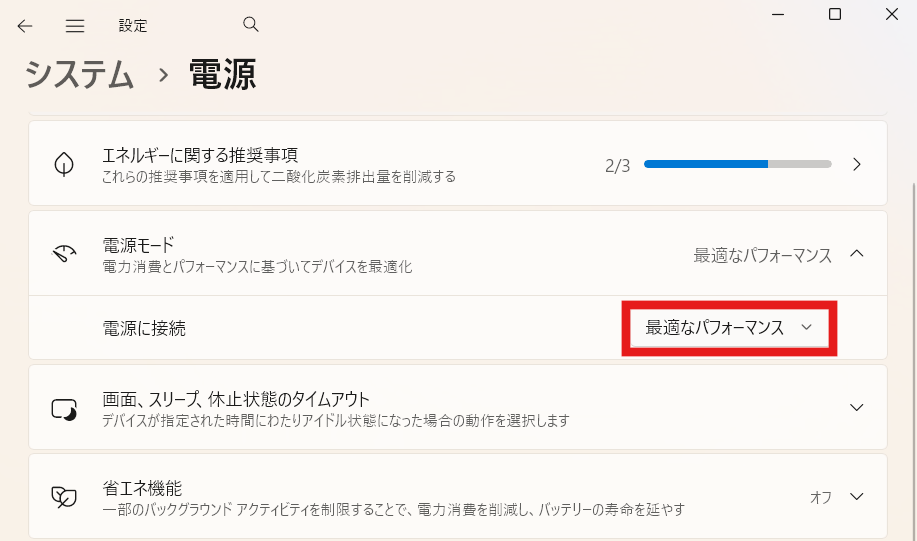917x541 pixels.
Task: Click the エネルギーに関する推奨事項 title text
Action: [200, 155]
